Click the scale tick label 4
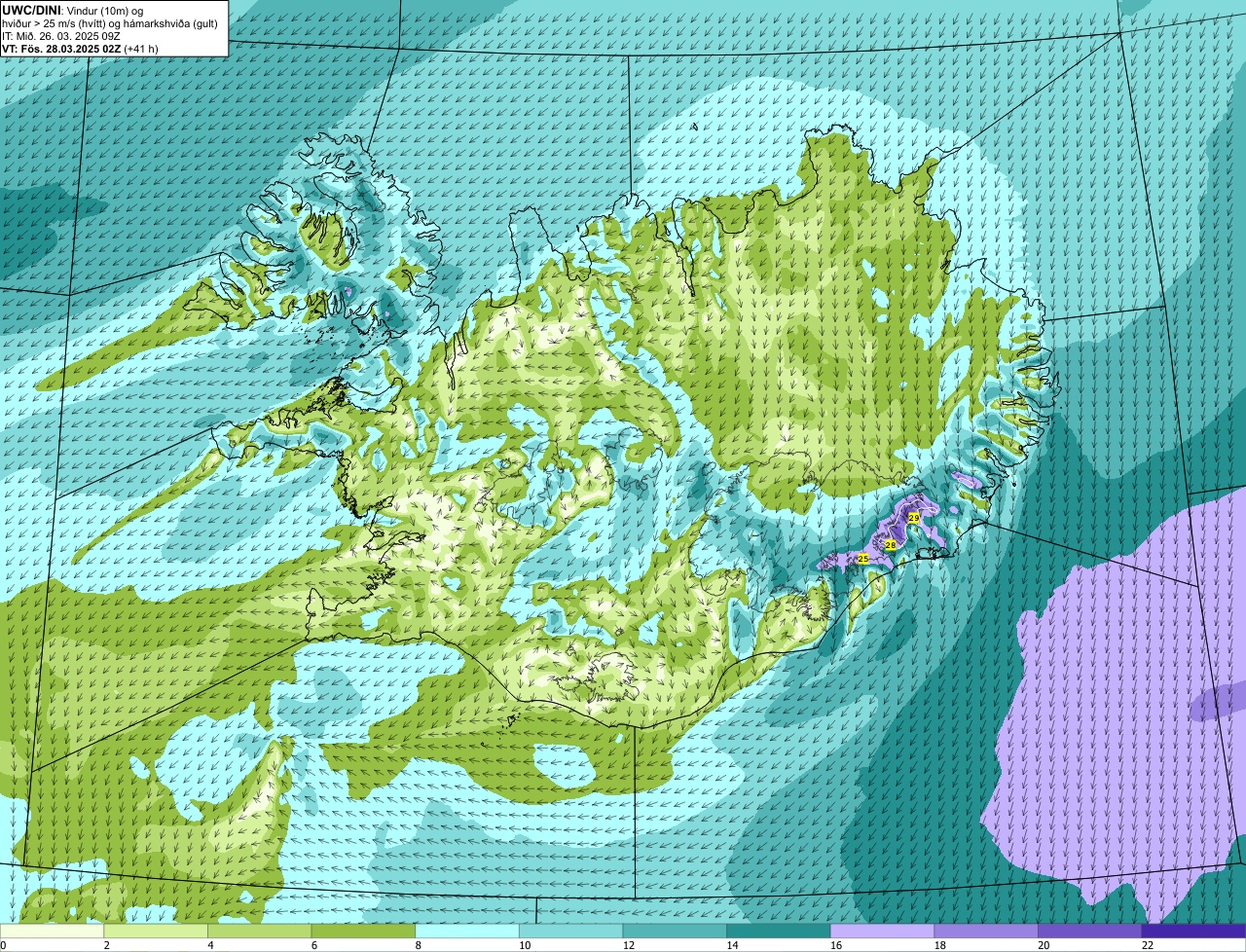The width and height of the screenshot is (1246, 952). tap(210, 945)
